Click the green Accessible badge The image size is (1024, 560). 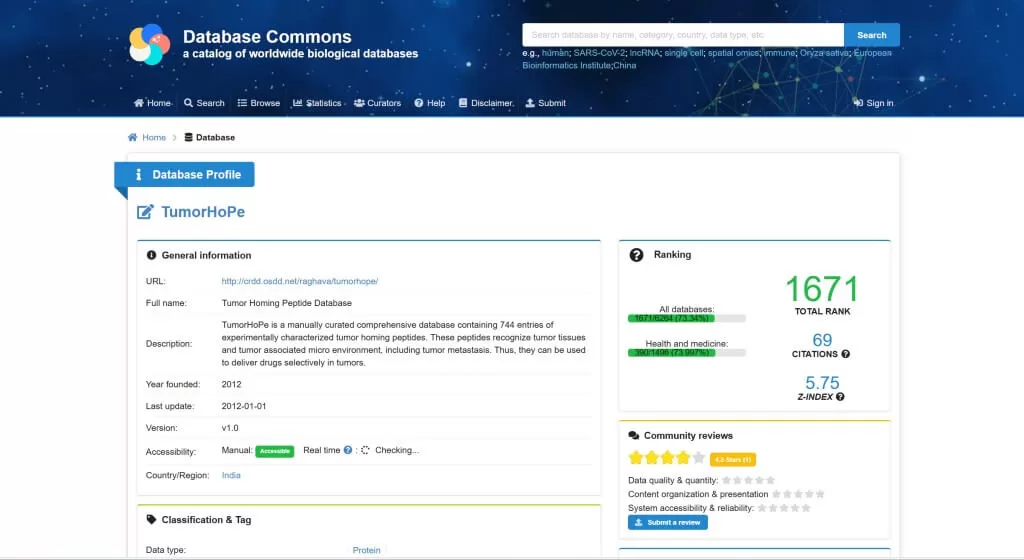tap(274, 451)
